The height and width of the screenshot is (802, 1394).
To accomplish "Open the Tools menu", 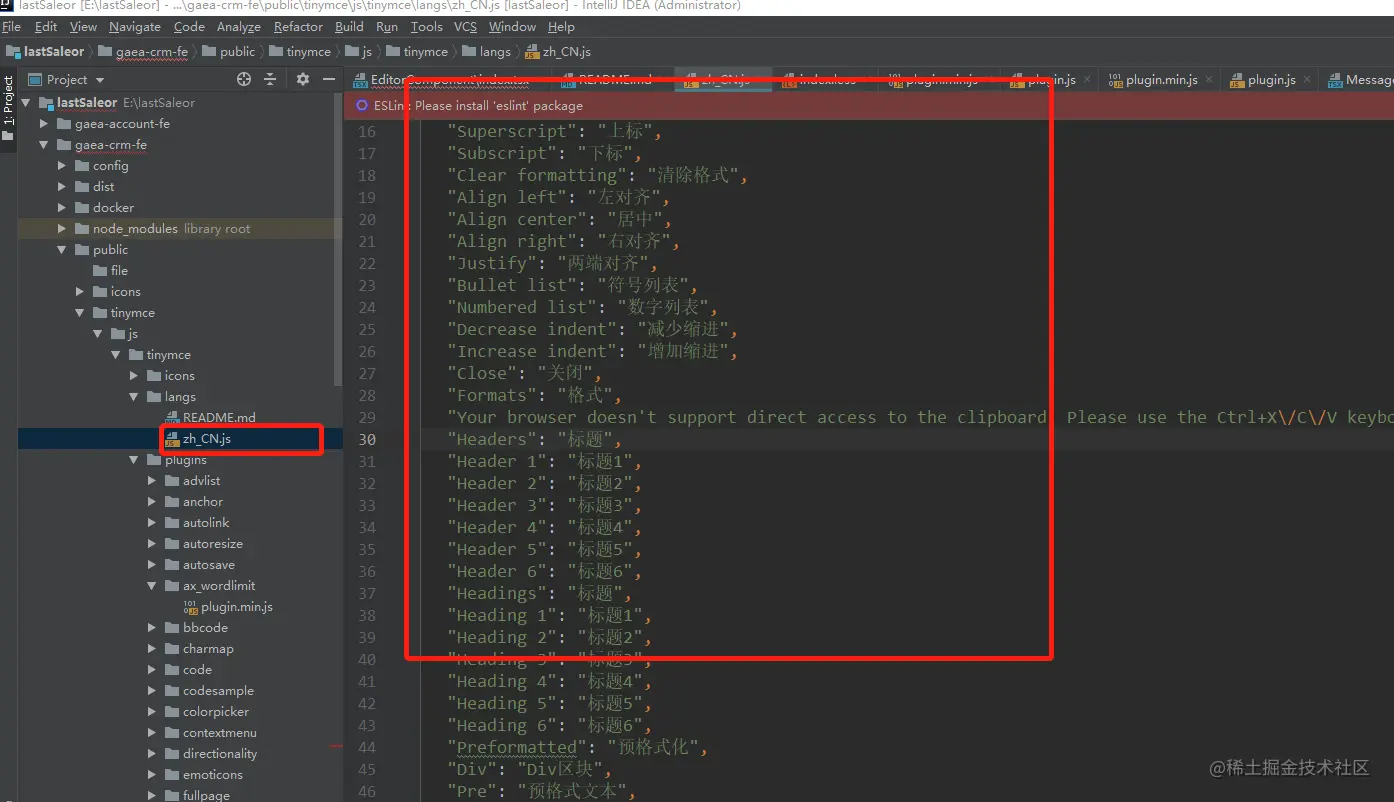I will (426, 27).
